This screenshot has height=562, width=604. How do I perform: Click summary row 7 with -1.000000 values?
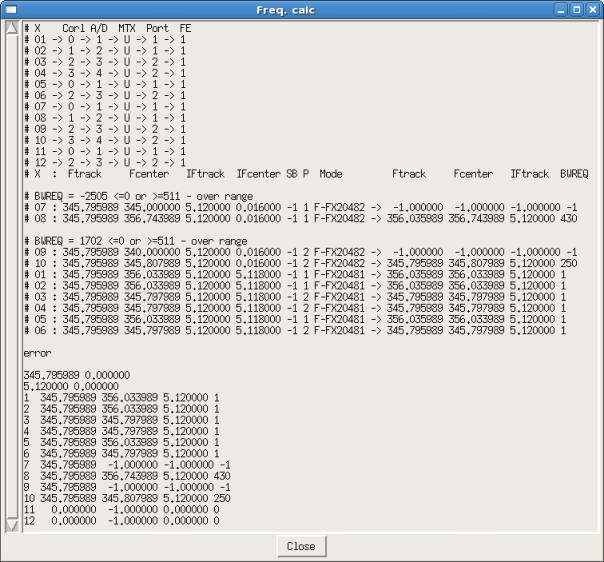point(127,464)
